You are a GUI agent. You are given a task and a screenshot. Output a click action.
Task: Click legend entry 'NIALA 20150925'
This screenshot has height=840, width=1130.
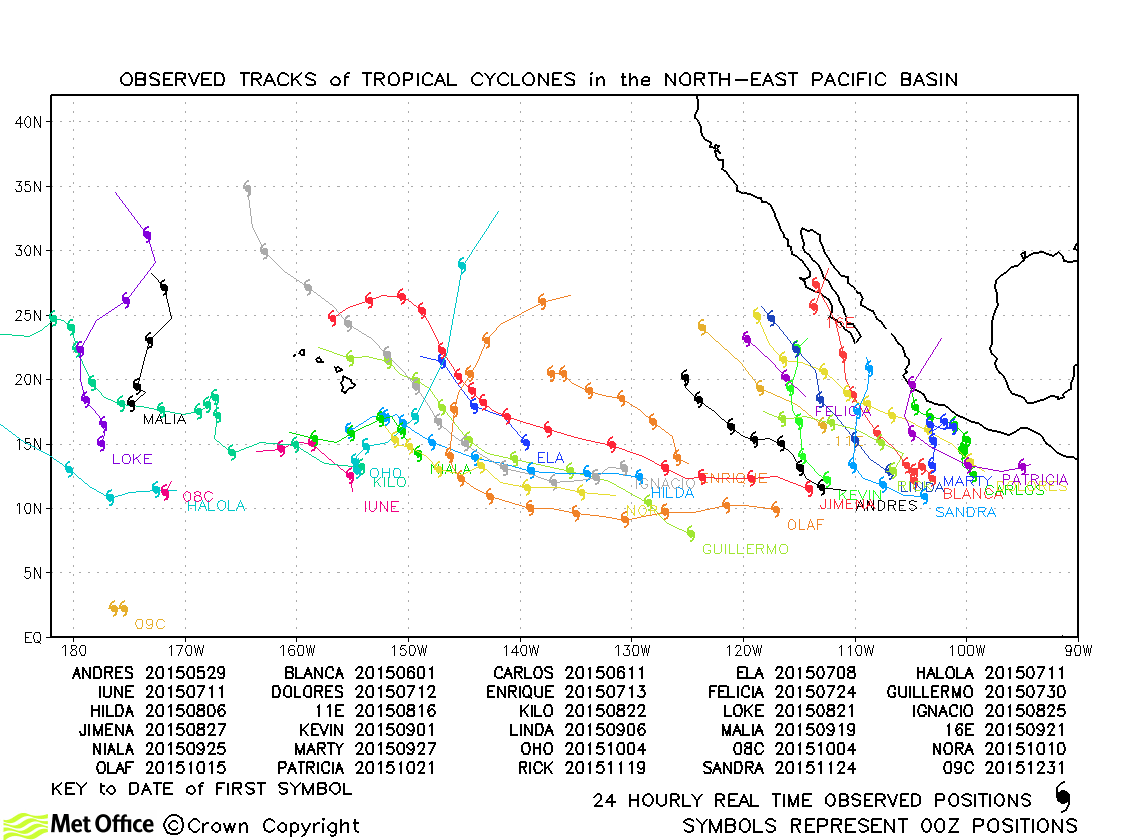tap(159, 749)
